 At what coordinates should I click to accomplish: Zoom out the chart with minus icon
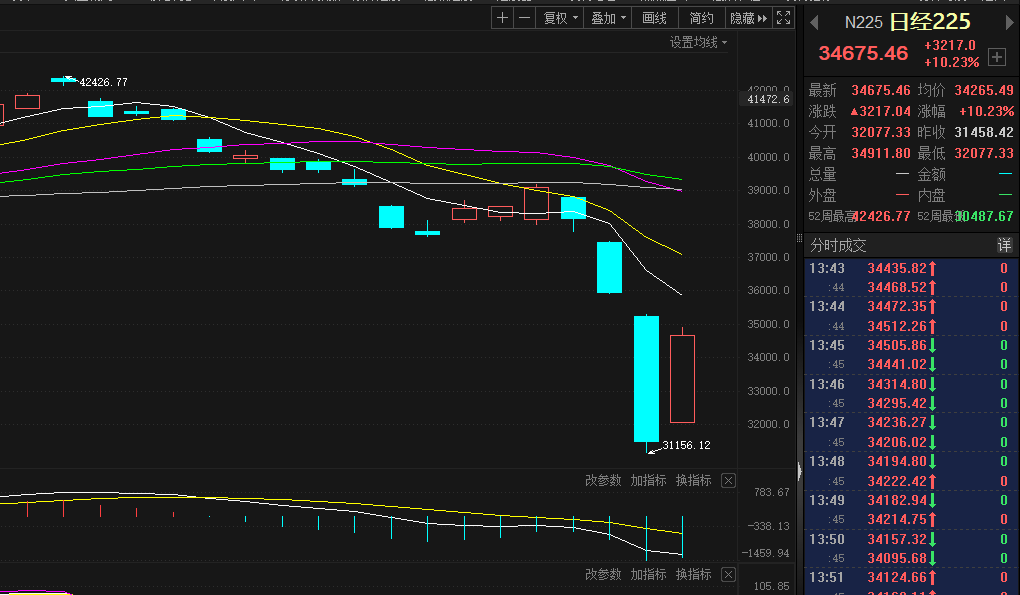(524, 18)
